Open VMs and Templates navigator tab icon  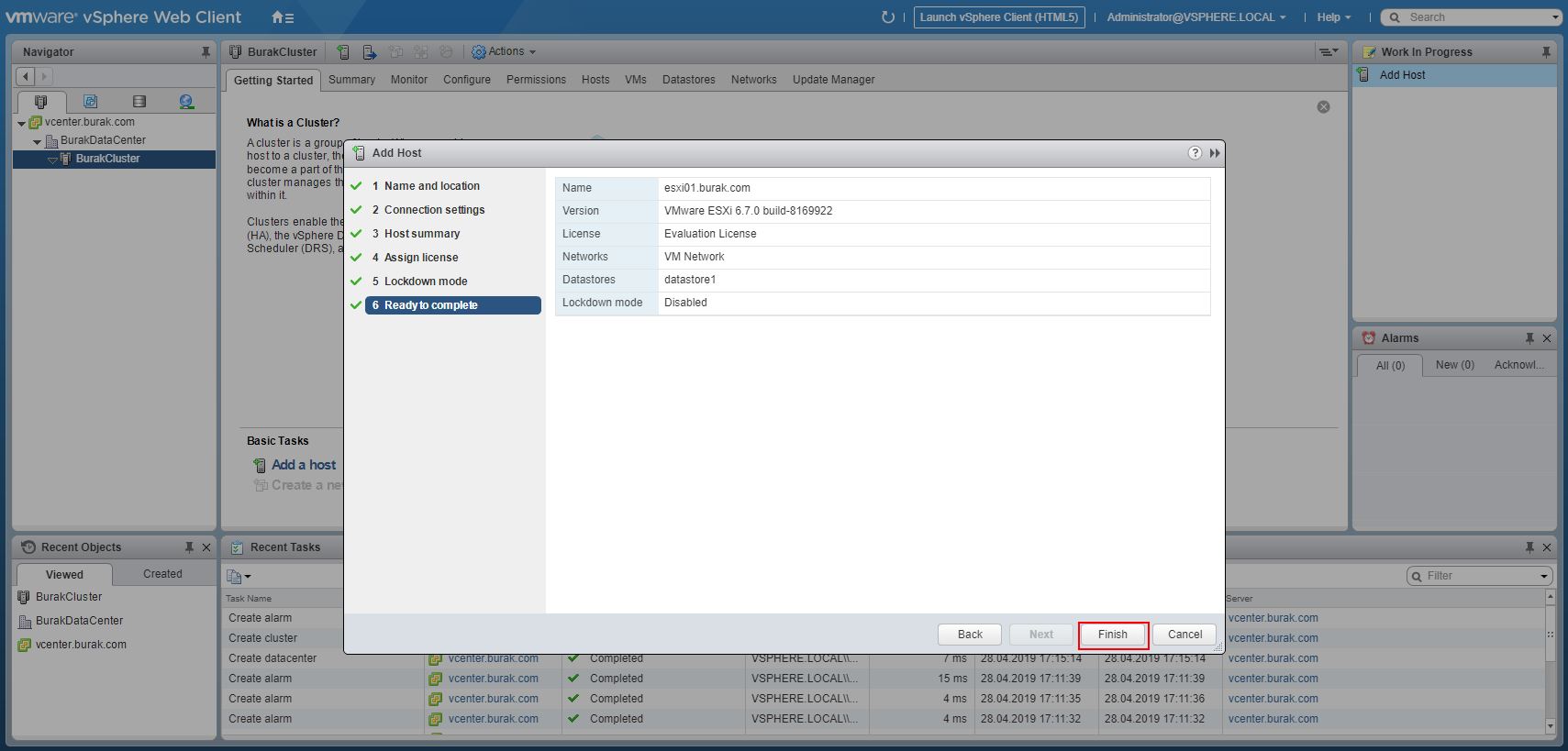pos(90,102)
